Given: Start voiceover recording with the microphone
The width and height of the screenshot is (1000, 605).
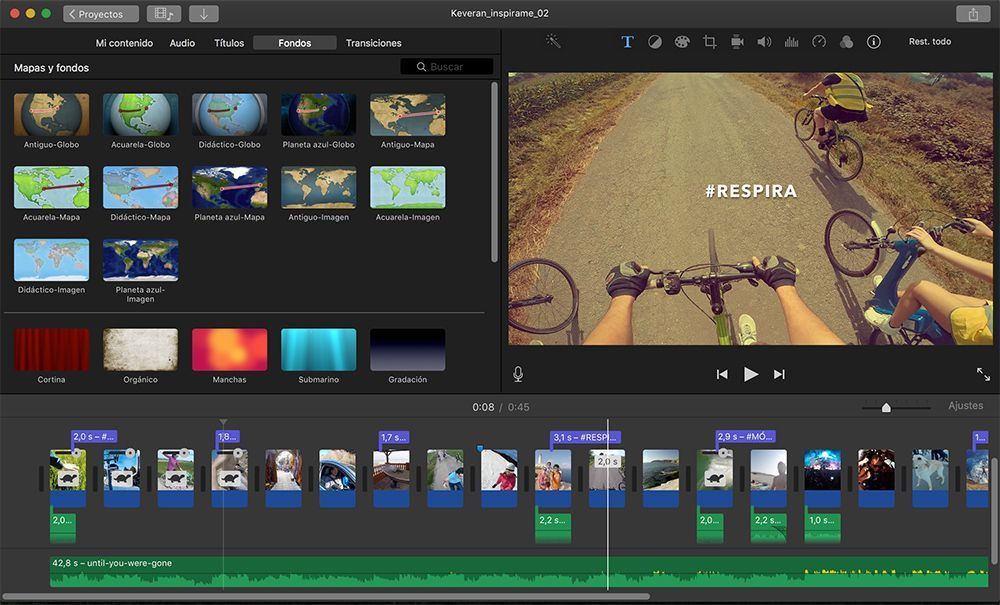Looking at the screenshot, I should [x=518, y=374].
